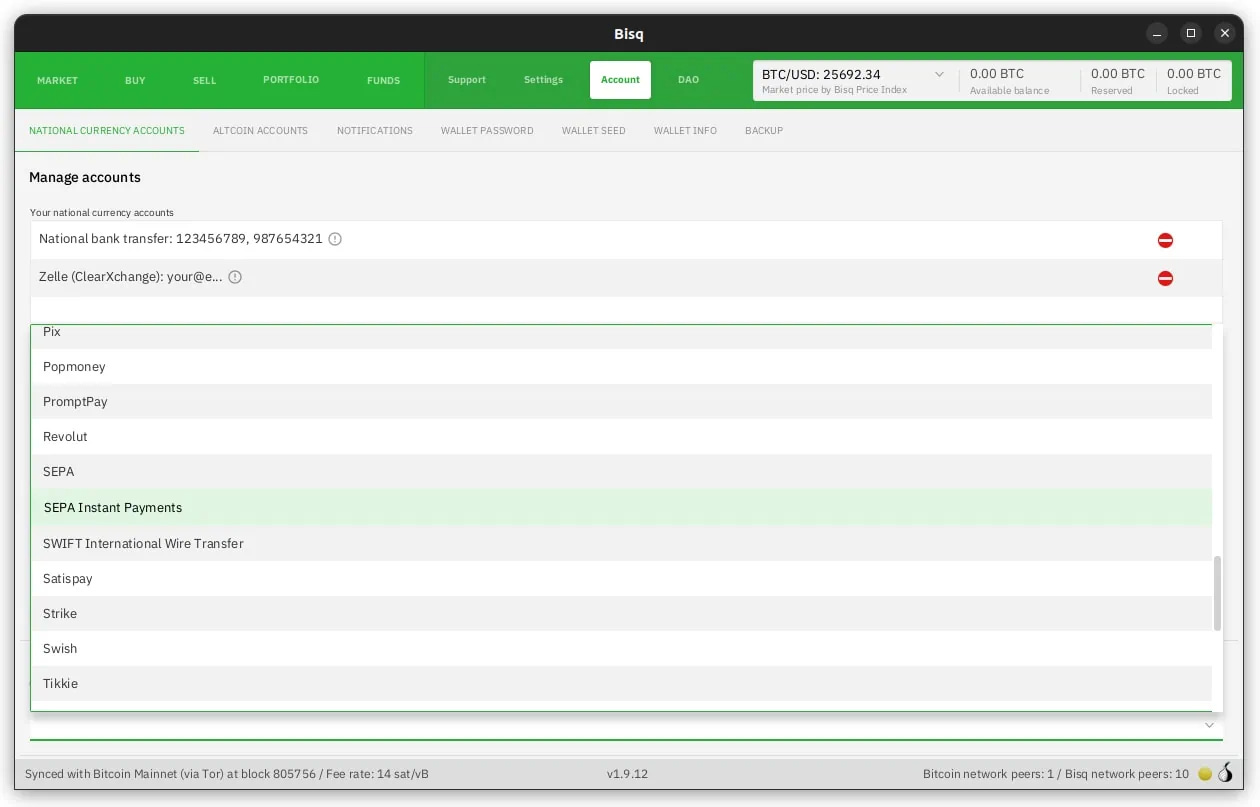Show info for Zelle account
Image resolution: width=1260 pixels, height=807 pixels.
pyautogui.click(x=235, y=277)
